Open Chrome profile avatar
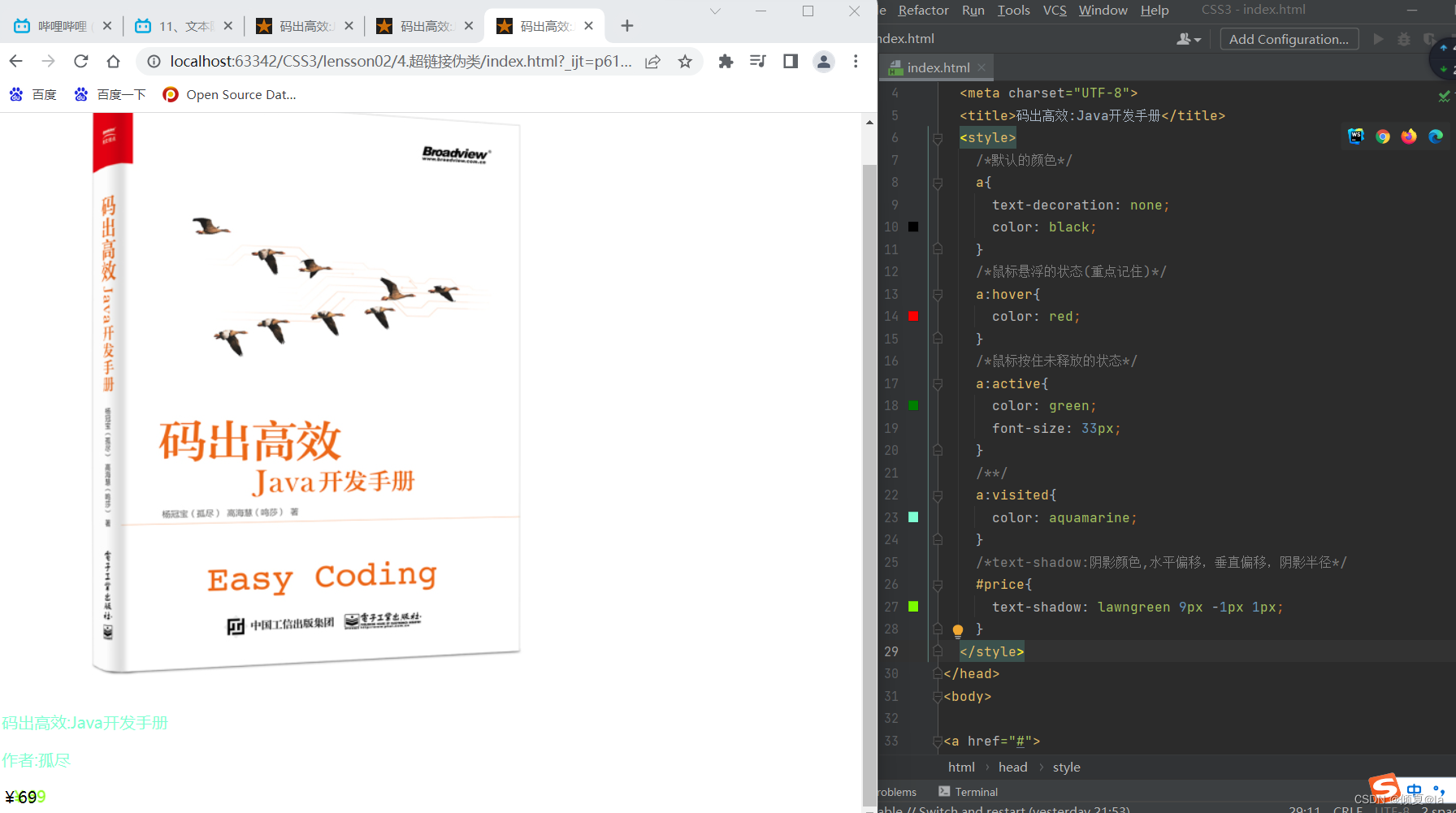The image size is (1456, 813). tap(823, 62)
